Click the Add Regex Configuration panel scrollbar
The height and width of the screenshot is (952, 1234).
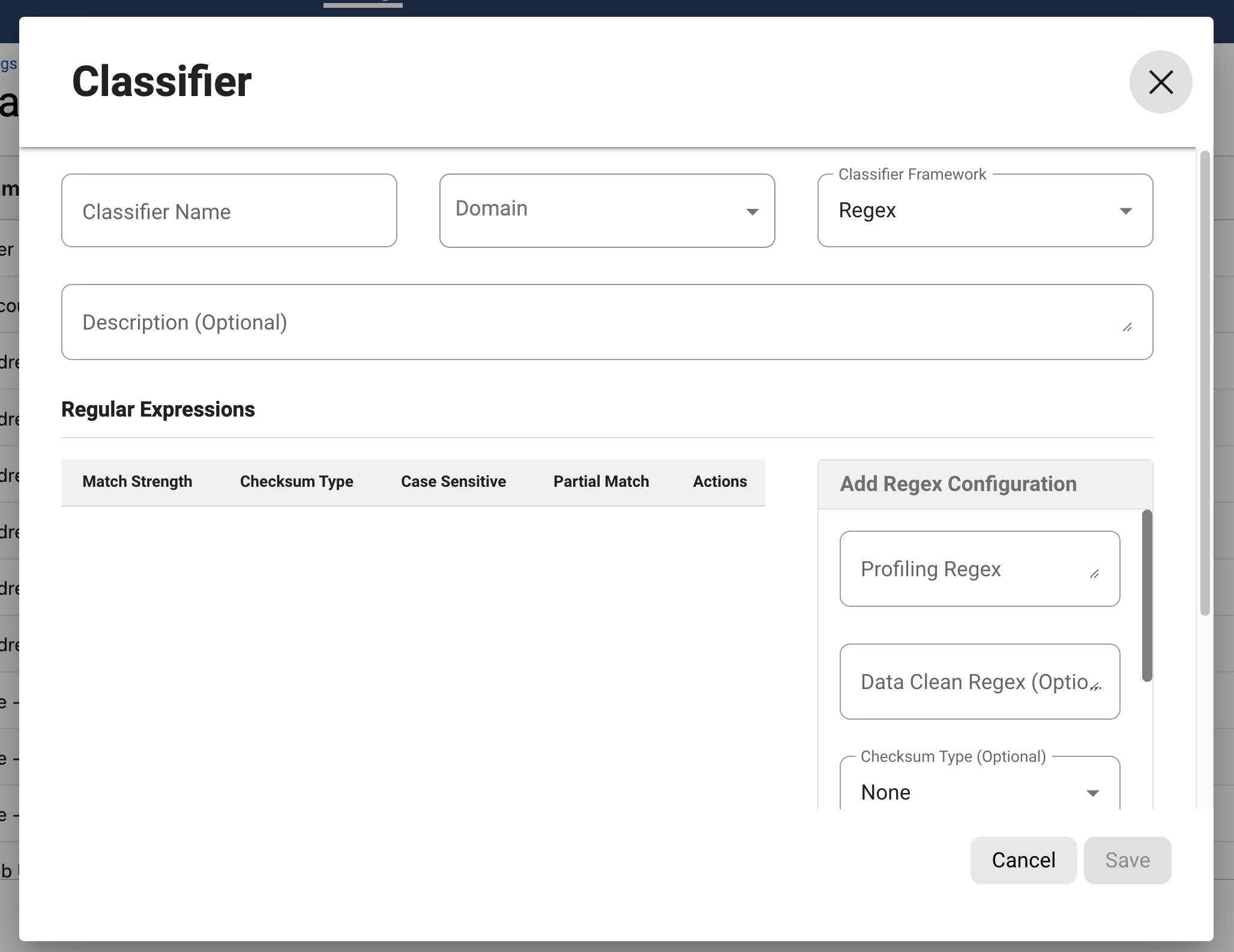click(1146, 595)
